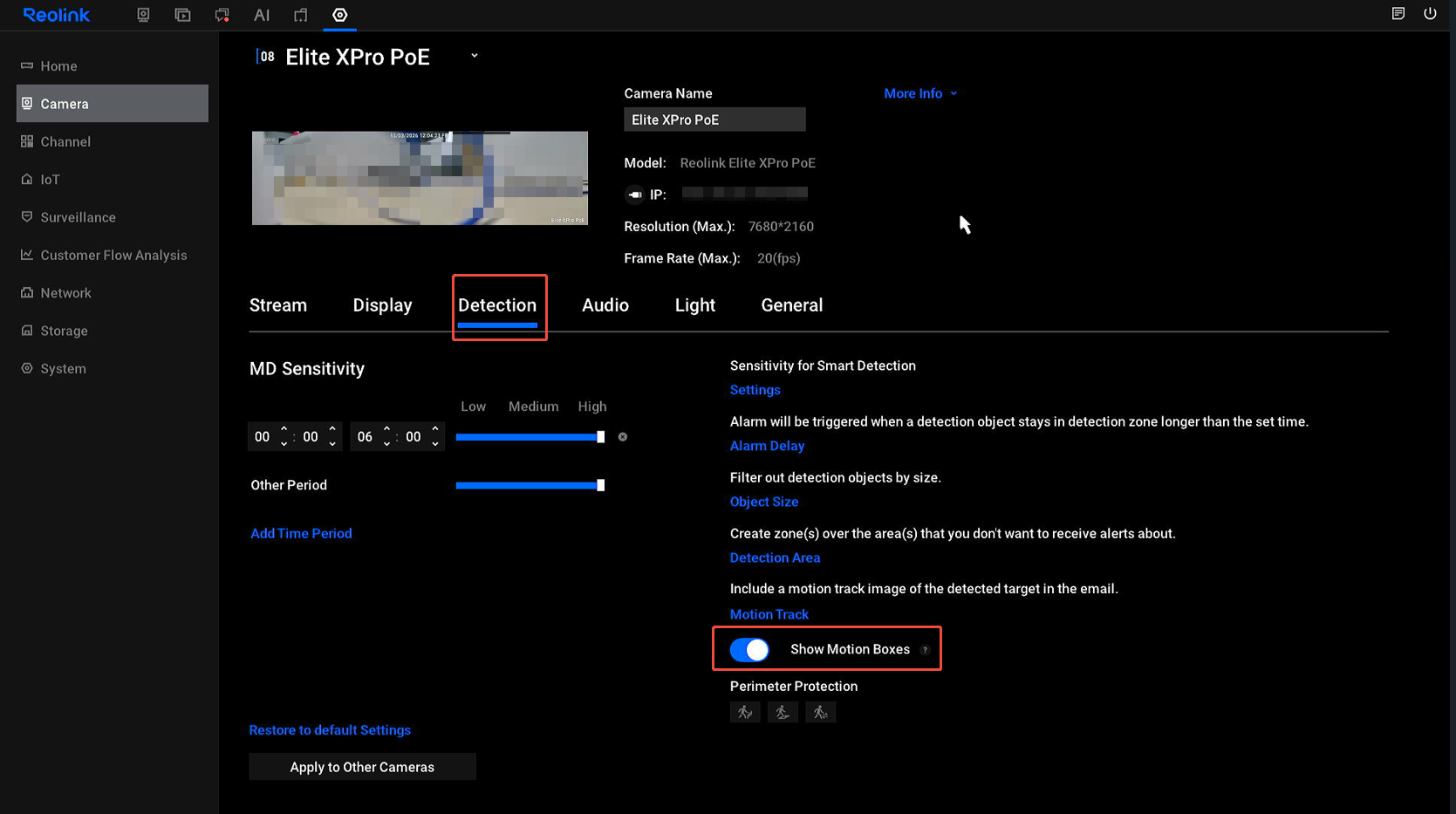Click the power icon at top right
The height and width of the screenshot is (814, 1456).
[x=1430, y=14]
